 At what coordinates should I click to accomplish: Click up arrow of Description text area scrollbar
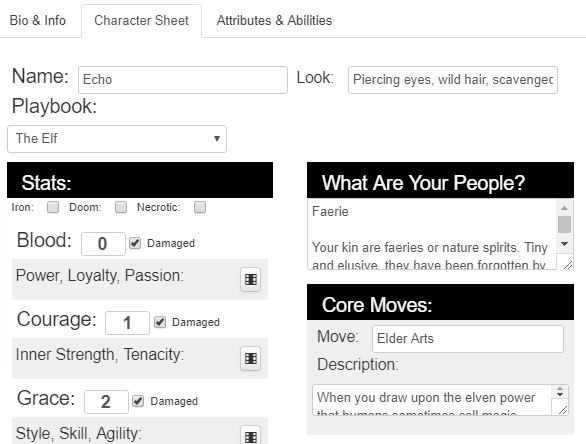[560, 389]
